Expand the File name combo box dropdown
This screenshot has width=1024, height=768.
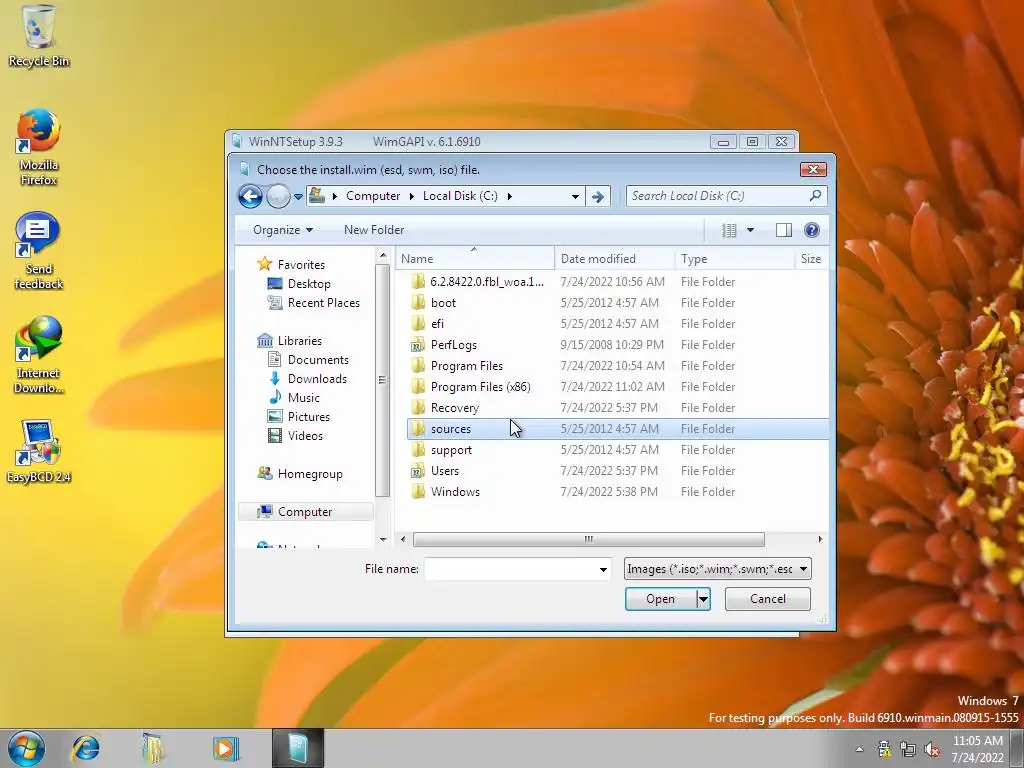pyautogui.click(x=603, y=569)
